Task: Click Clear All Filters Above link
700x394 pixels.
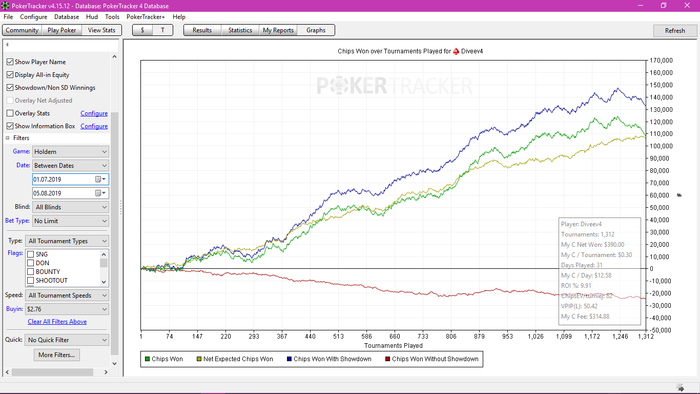Action: (x=57, y=322)
